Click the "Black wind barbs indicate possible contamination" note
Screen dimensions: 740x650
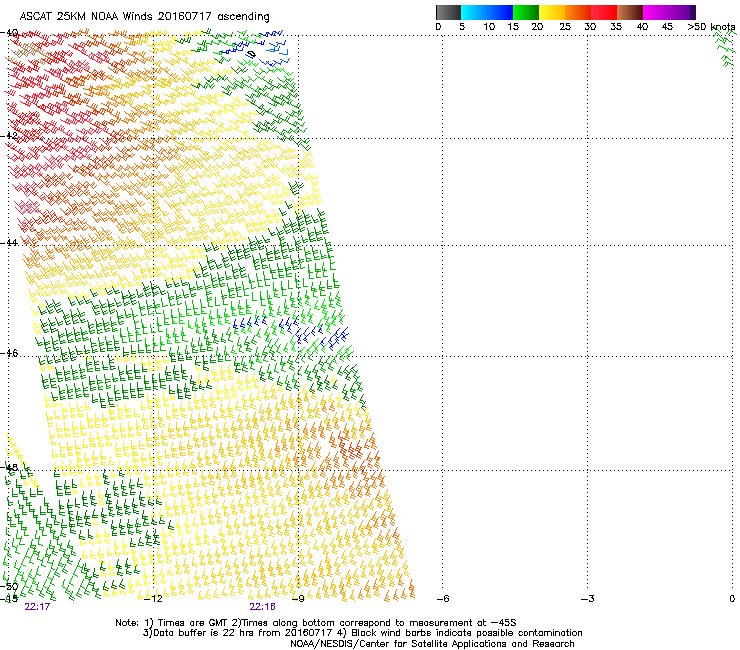pyautogui.click(x=467, y=633)
